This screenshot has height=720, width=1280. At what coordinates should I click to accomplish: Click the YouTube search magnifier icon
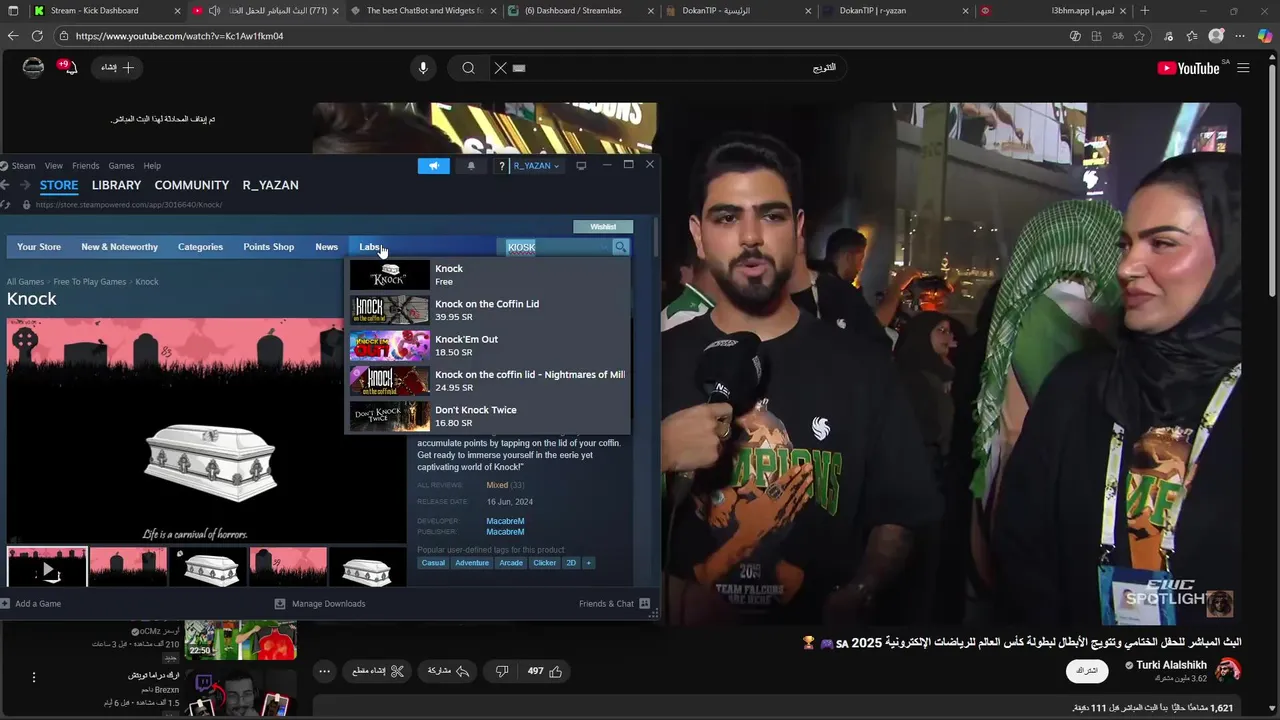pyautogui.click(x=469, y=68)
